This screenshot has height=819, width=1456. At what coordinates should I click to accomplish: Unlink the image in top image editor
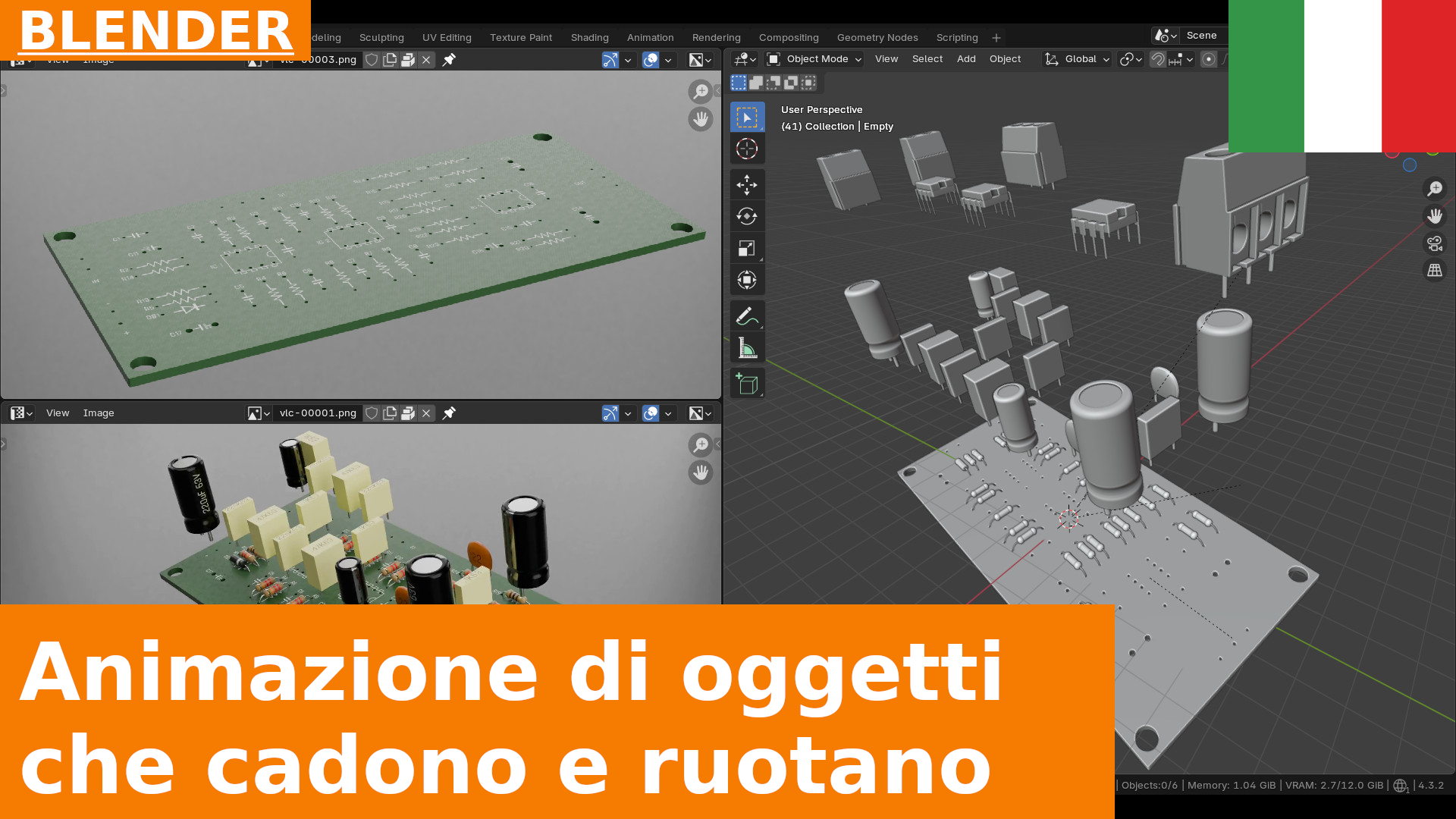click(x=426, y=60)
